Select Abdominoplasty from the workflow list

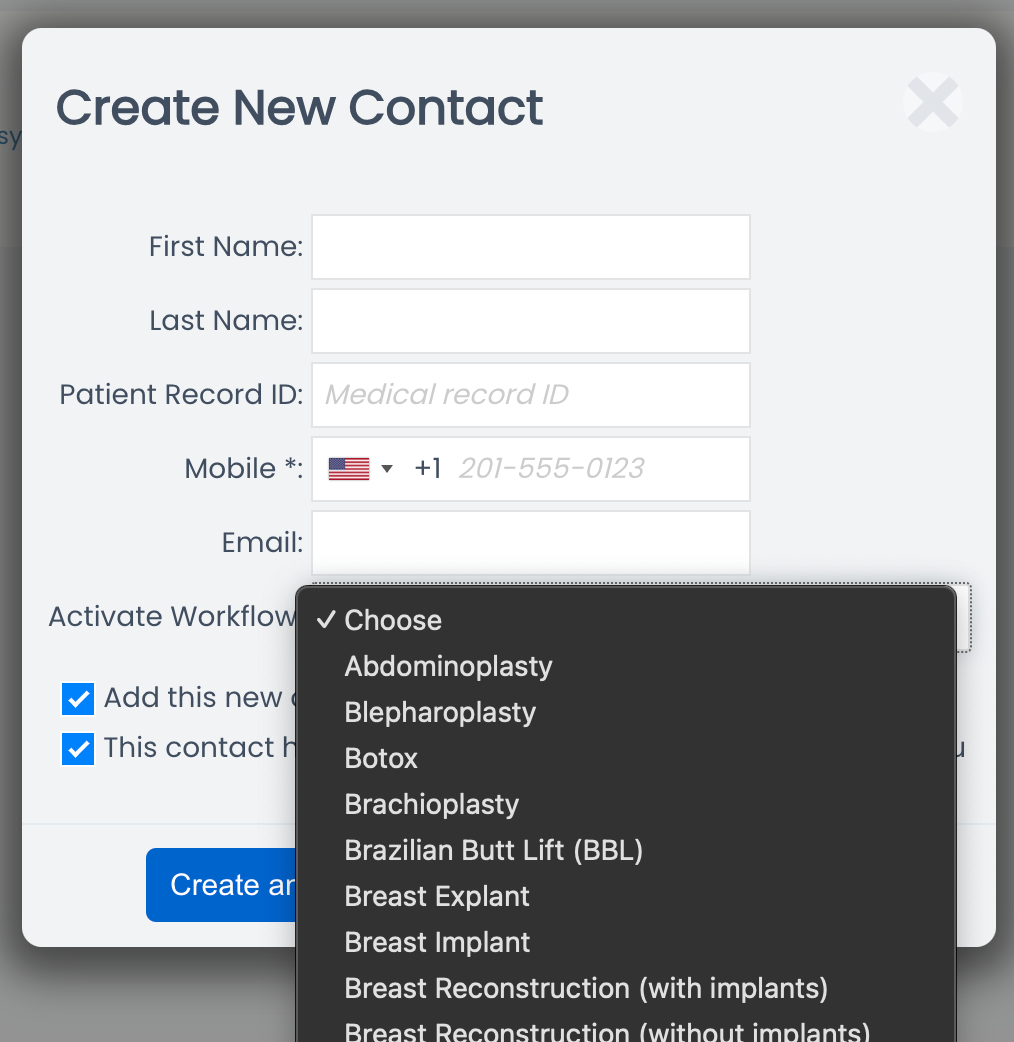448,666
